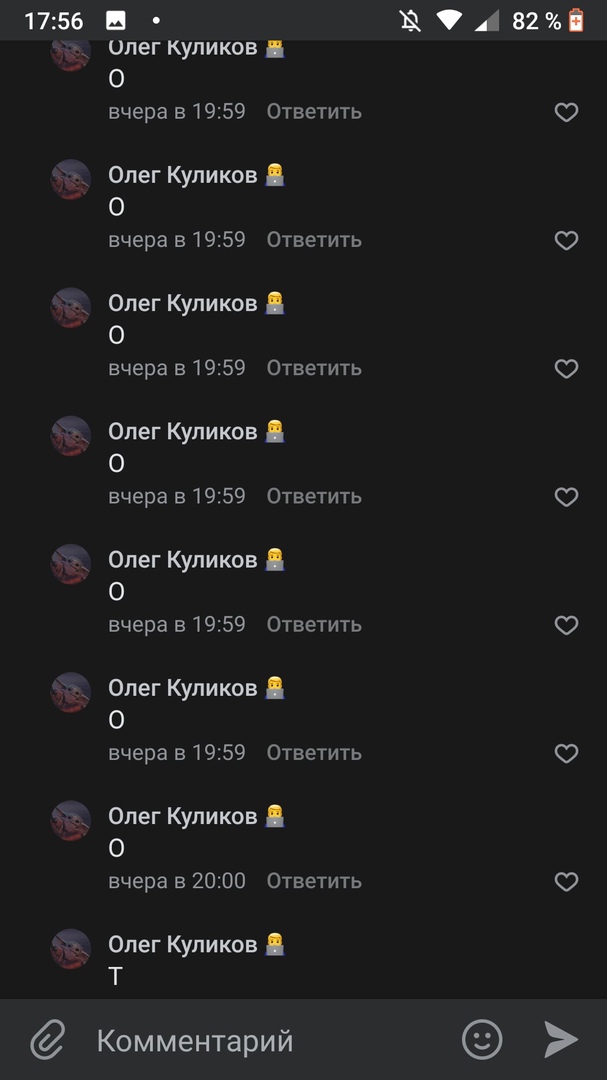Screen dimensions: 607x1080
Task: Tap Ответить on the topmost comment
Action: click(x=314, y=112)
